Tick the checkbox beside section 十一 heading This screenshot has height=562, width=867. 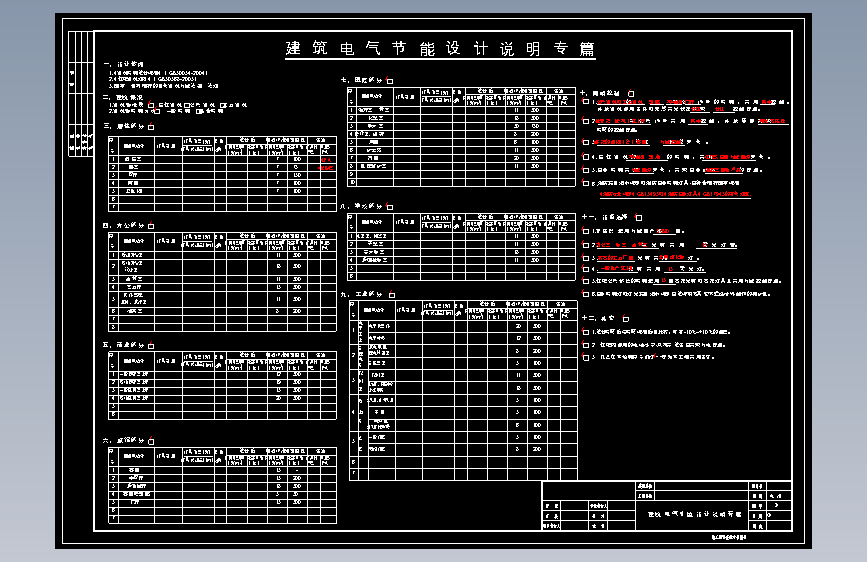click(x=639, y=217)
